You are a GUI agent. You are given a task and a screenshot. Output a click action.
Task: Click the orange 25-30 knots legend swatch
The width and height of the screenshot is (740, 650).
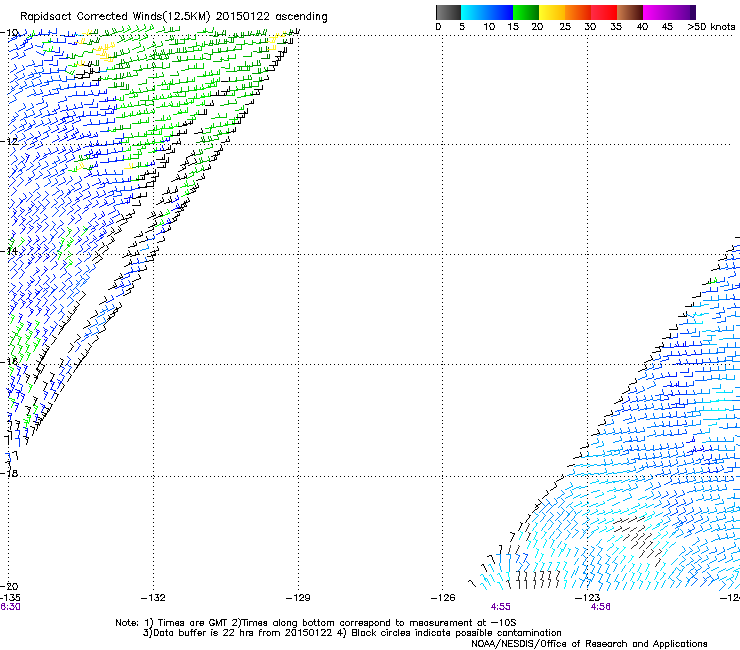[x=578, y=12]
